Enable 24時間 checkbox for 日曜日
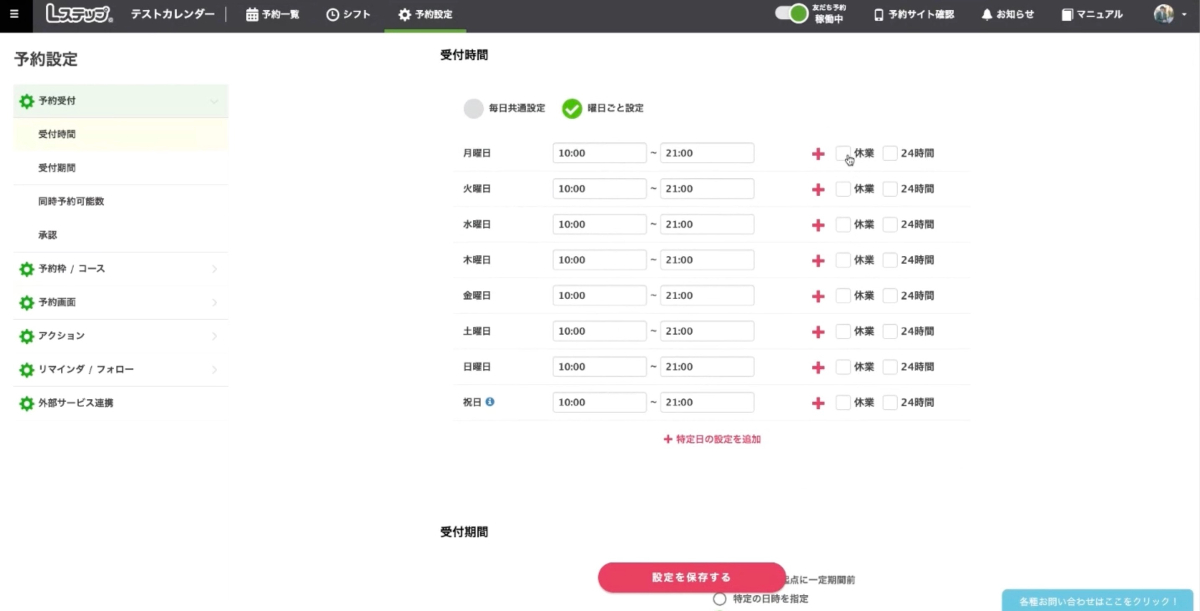 tap(890, 367)
